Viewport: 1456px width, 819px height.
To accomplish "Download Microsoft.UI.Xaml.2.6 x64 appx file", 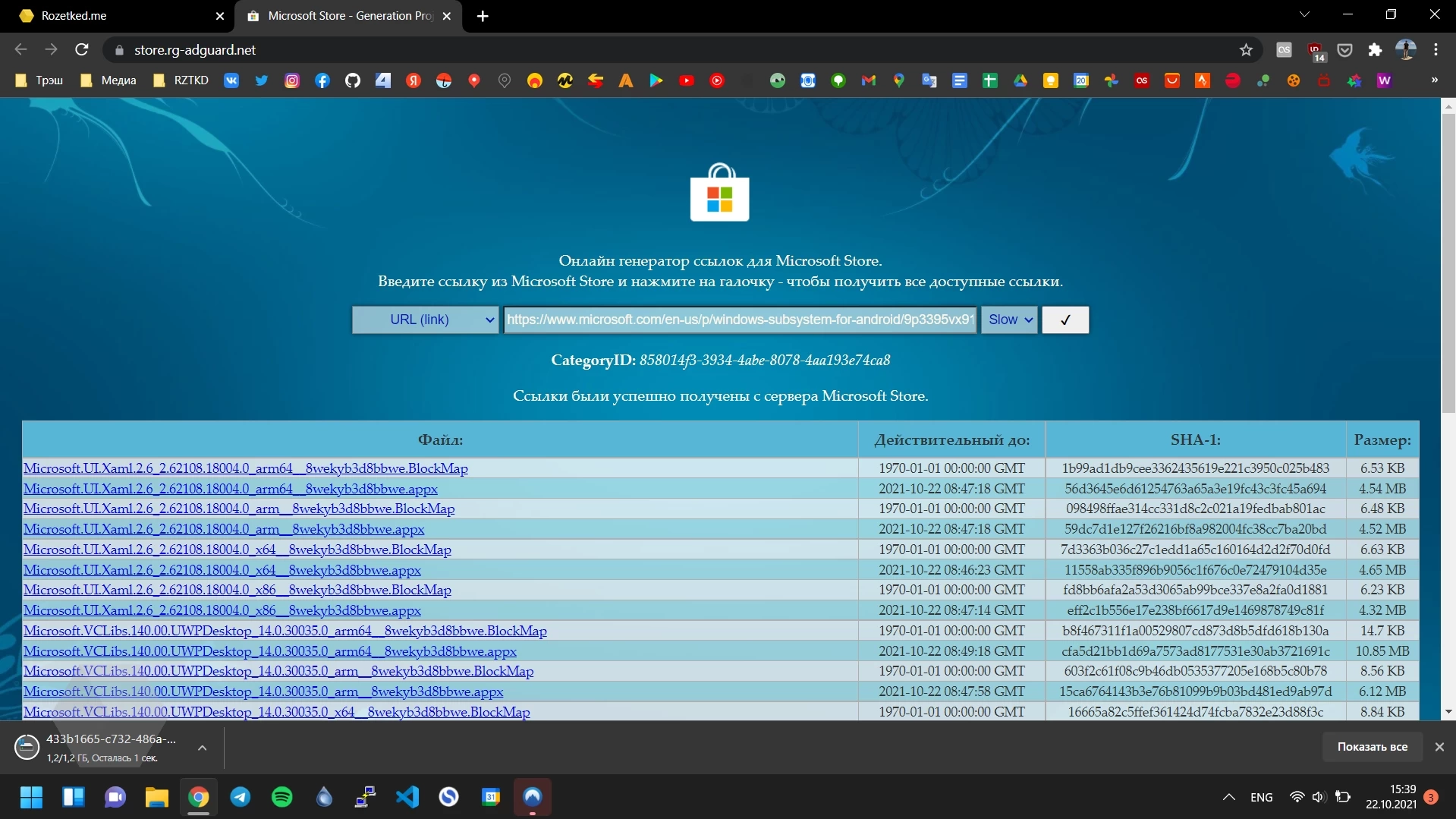I will [x=222, y=570].
